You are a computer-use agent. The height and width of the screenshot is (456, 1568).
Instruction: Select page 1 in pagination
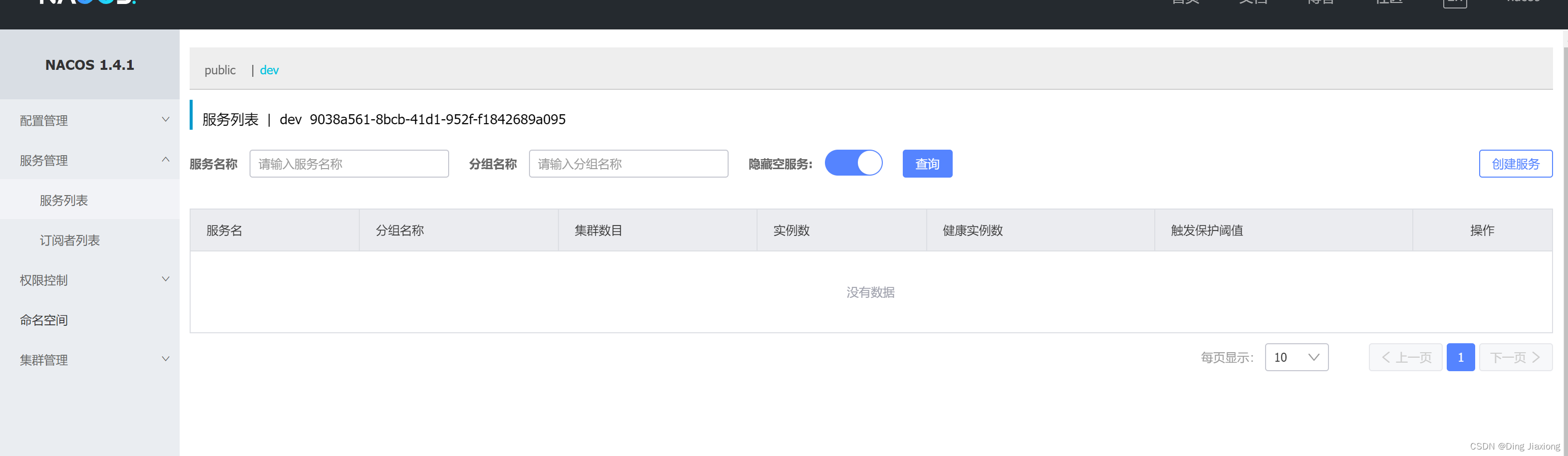1460,357
